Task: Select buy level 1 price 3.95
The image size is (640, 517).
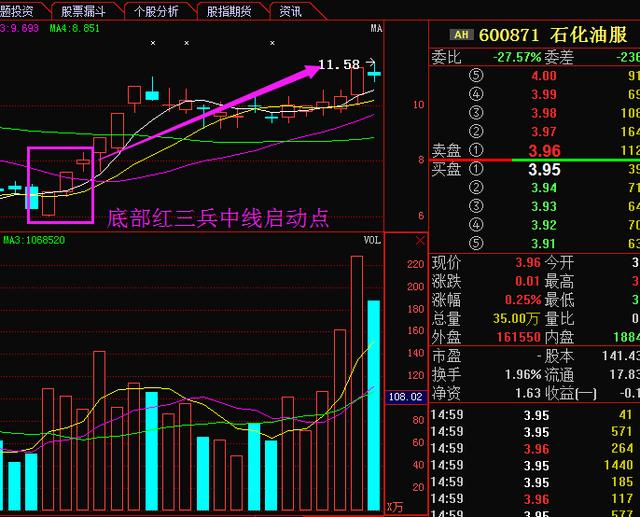Action: [x=544, y=169]
